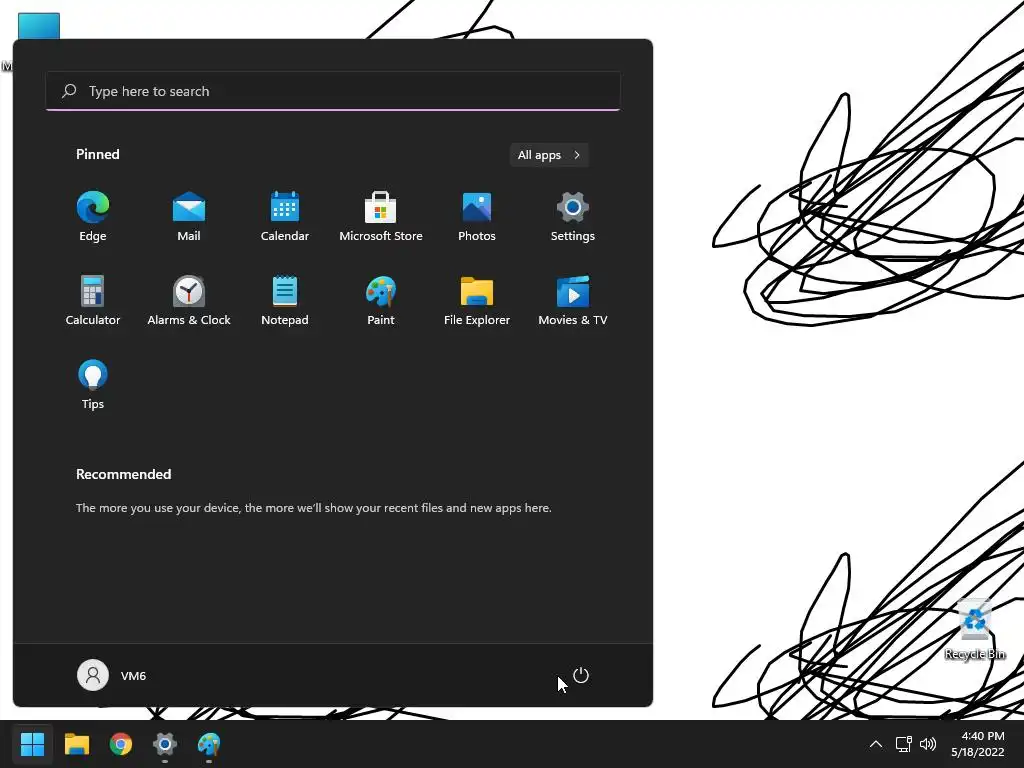Open network status in system tray
Screen dimensions: 1024x768
pos(903,744)
